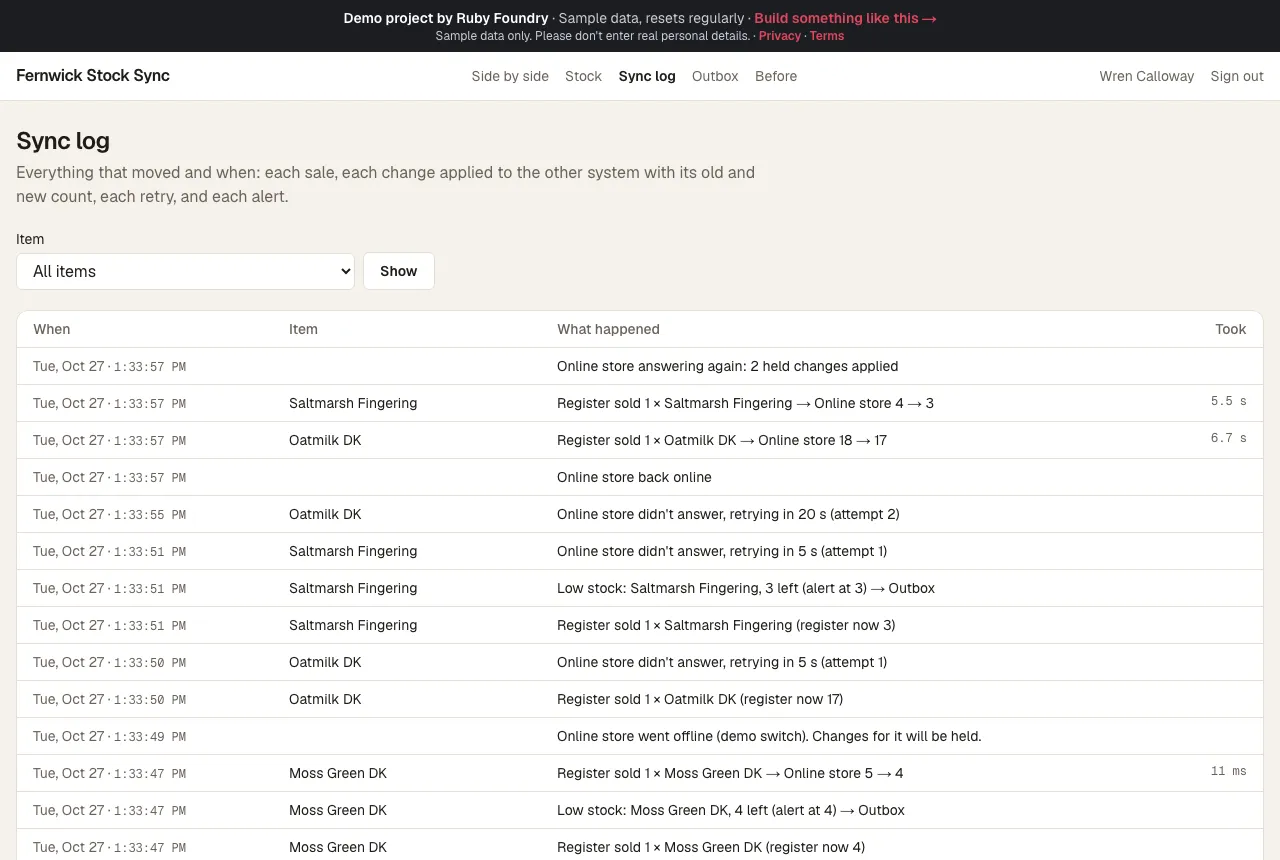Image resolution: width=1280 pixels, height=860 pixels.
Task: Click Oatmilk DK 'retrying in 5 s (attempt 1)' entry
Action: [722, 662]
